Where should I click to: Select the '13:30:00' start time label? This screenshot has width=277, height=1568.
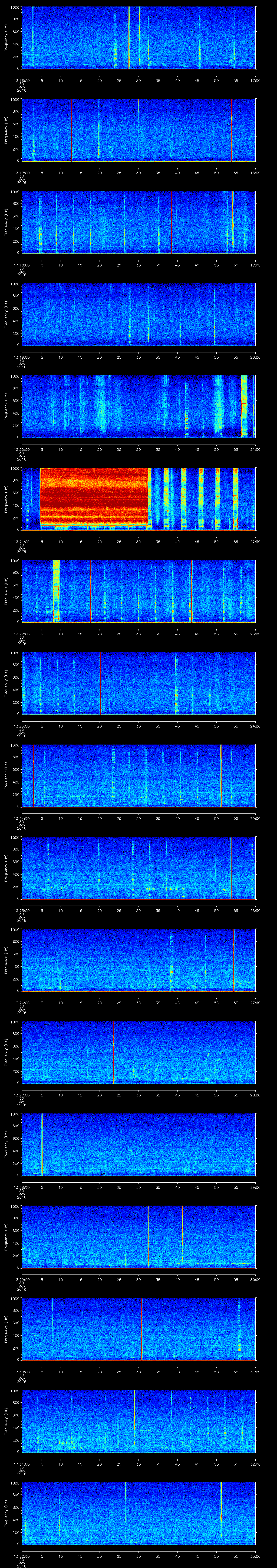(21, 1371)
